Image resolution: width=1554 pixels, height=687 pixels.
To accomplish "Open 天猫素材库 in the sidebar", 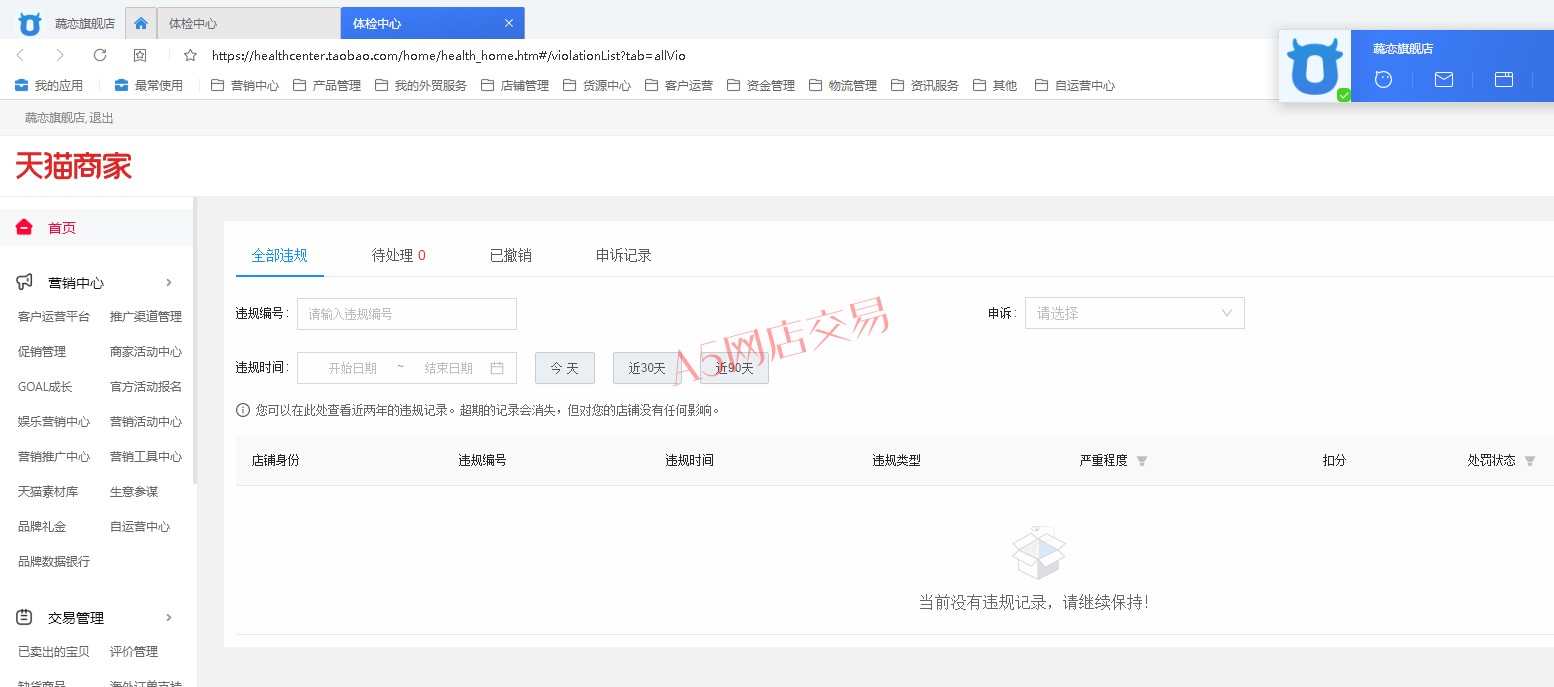I will pos(48,492).
